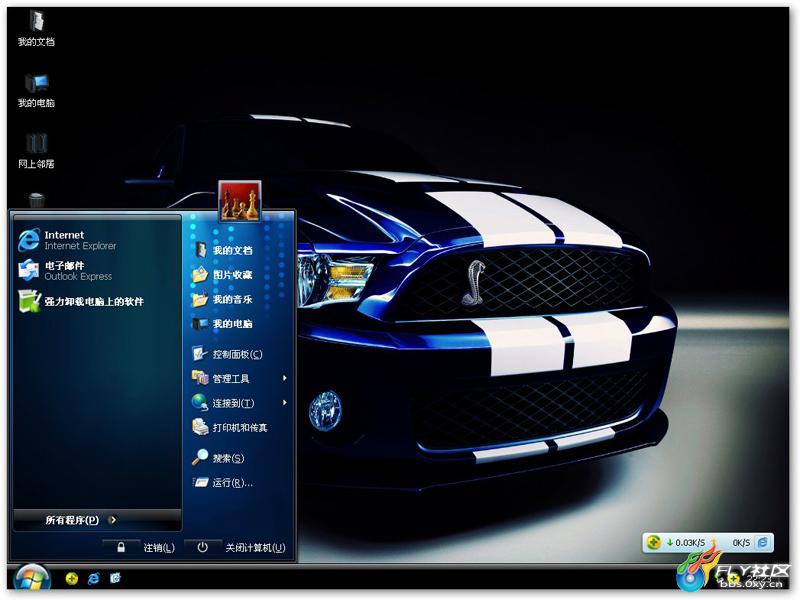Click the 0K/S upload speed reading

coord(741,542)
